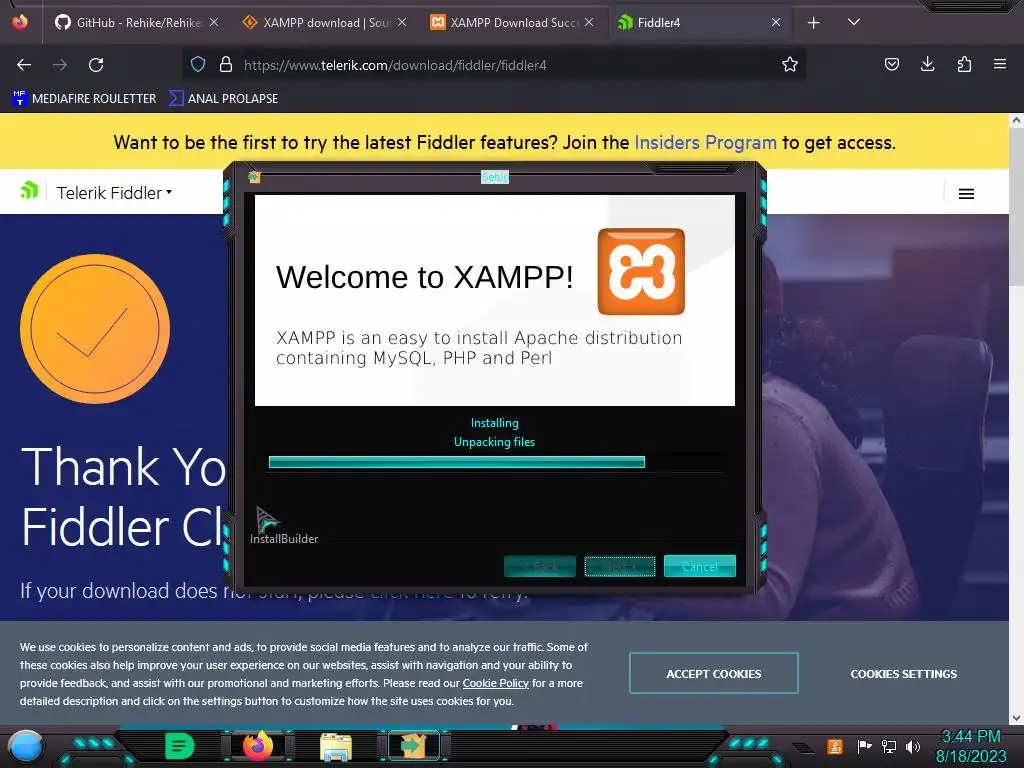Select the XAMPP installer taskbar icon

(x=413, y=746)
